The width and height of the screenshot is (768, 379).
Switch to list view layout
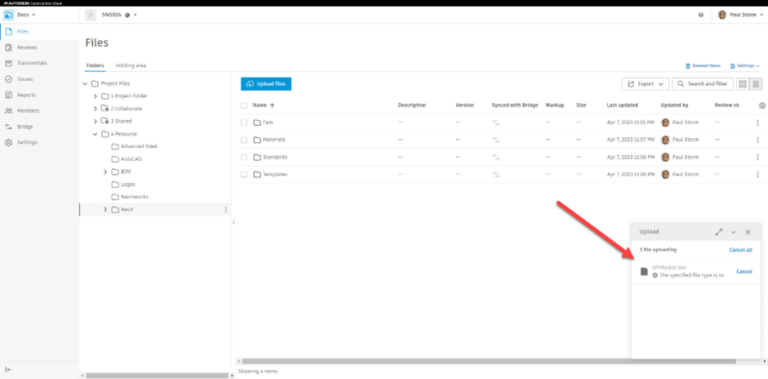(x=756, y=84)
